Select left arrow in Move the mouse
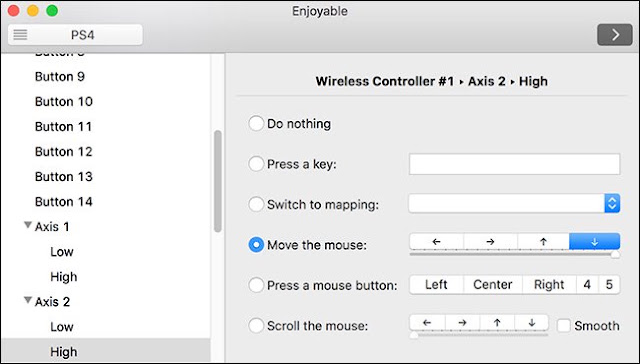The width and height of the screenshot is (640, 364). coord(436,242)
